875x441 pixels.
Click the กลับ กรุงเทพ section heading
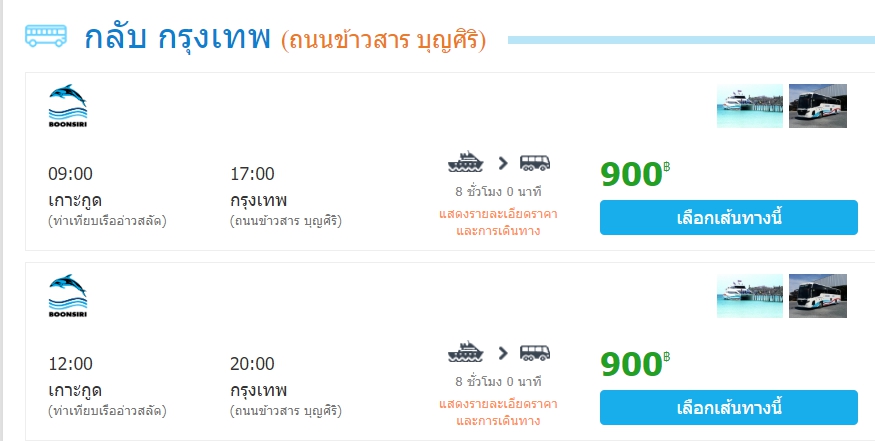[x=178, y=38]
